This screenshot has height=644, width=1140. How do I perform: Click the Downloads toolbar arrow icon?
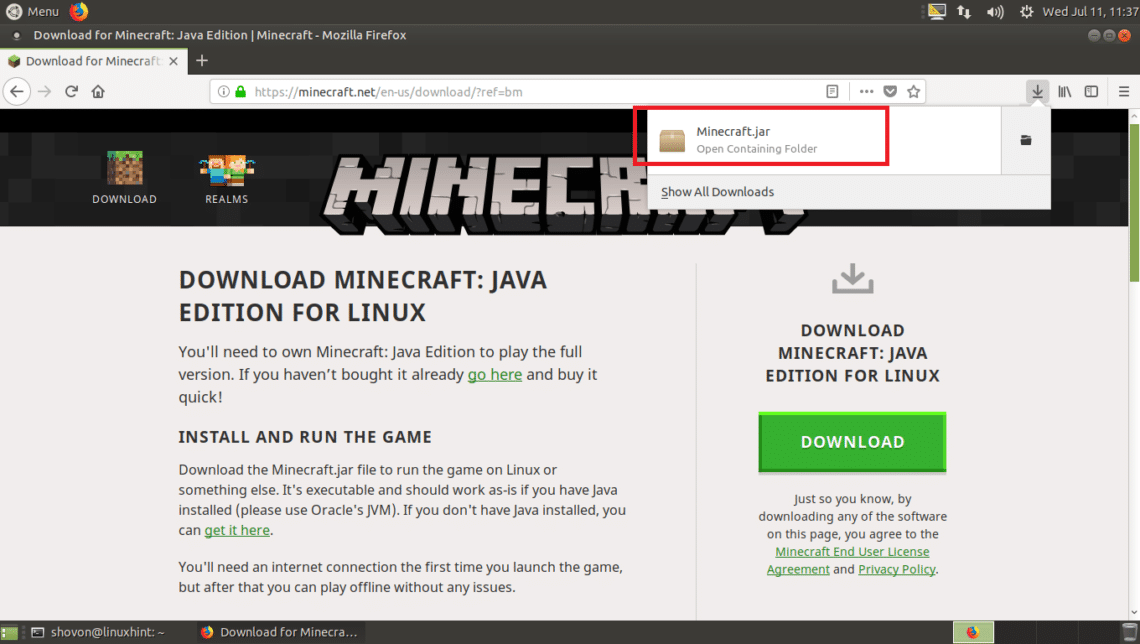pyautogui.click(x=1037, y=92)
